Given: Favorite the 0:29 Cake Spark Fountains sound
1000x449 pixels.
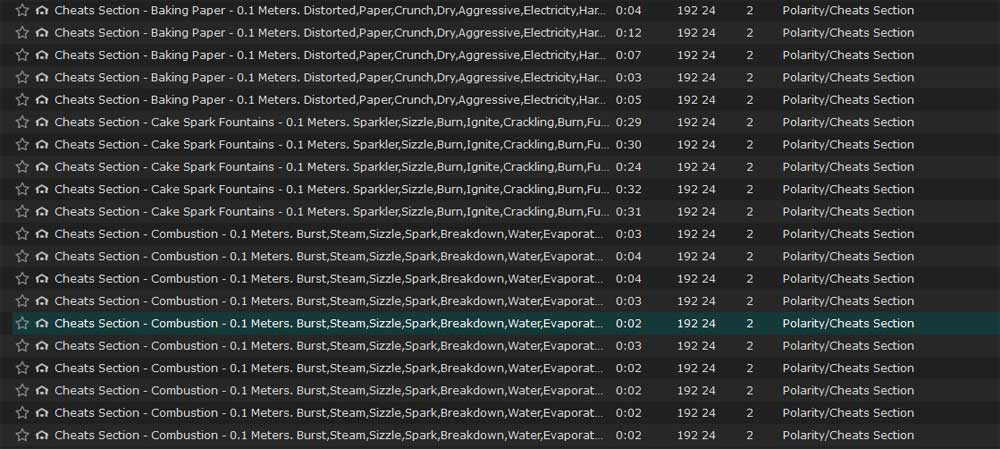Looking at the screenshot, I should pyautogui.click(x=22, y=122).
